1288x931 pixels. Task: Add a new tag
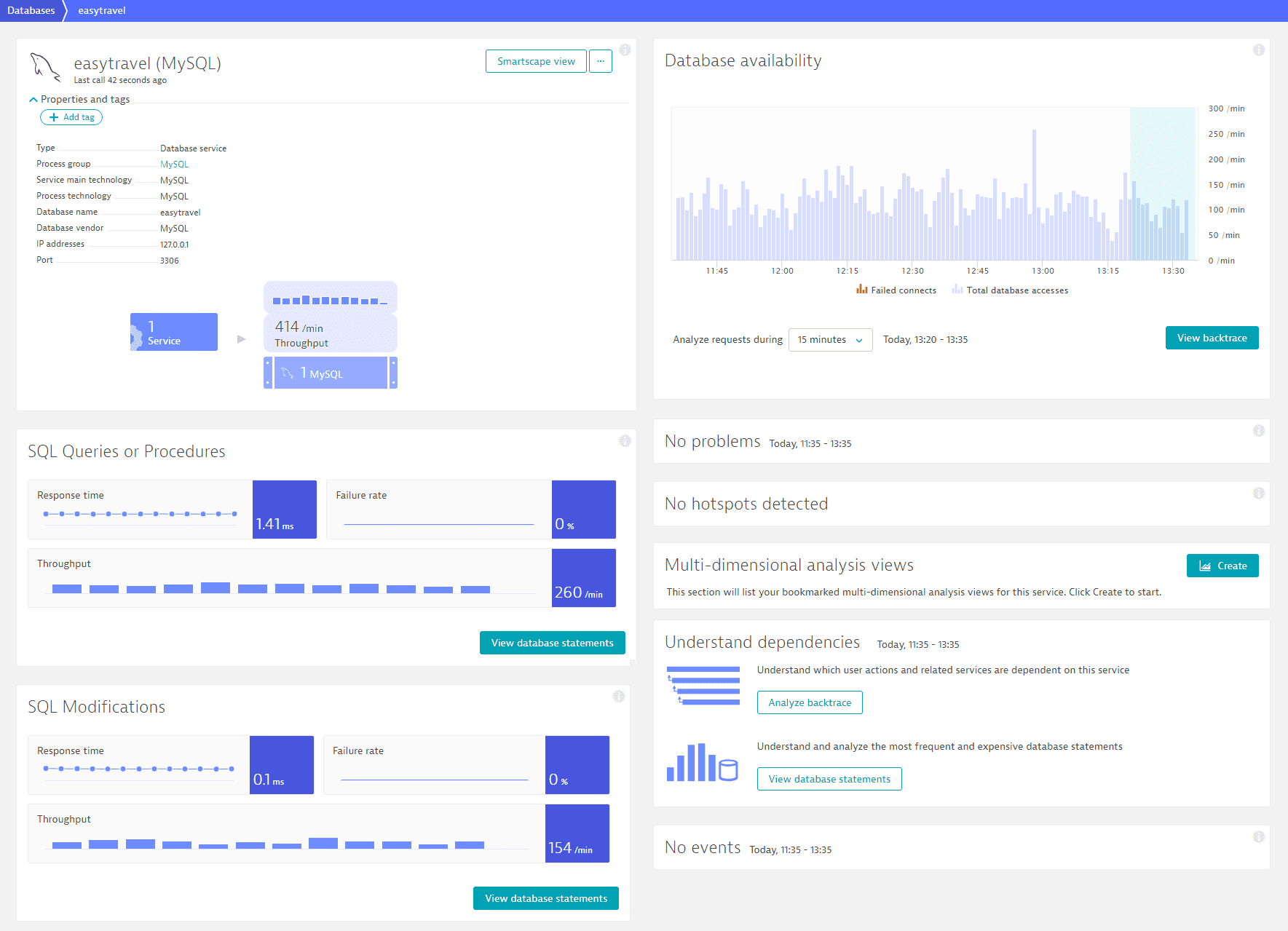(71, 117)
